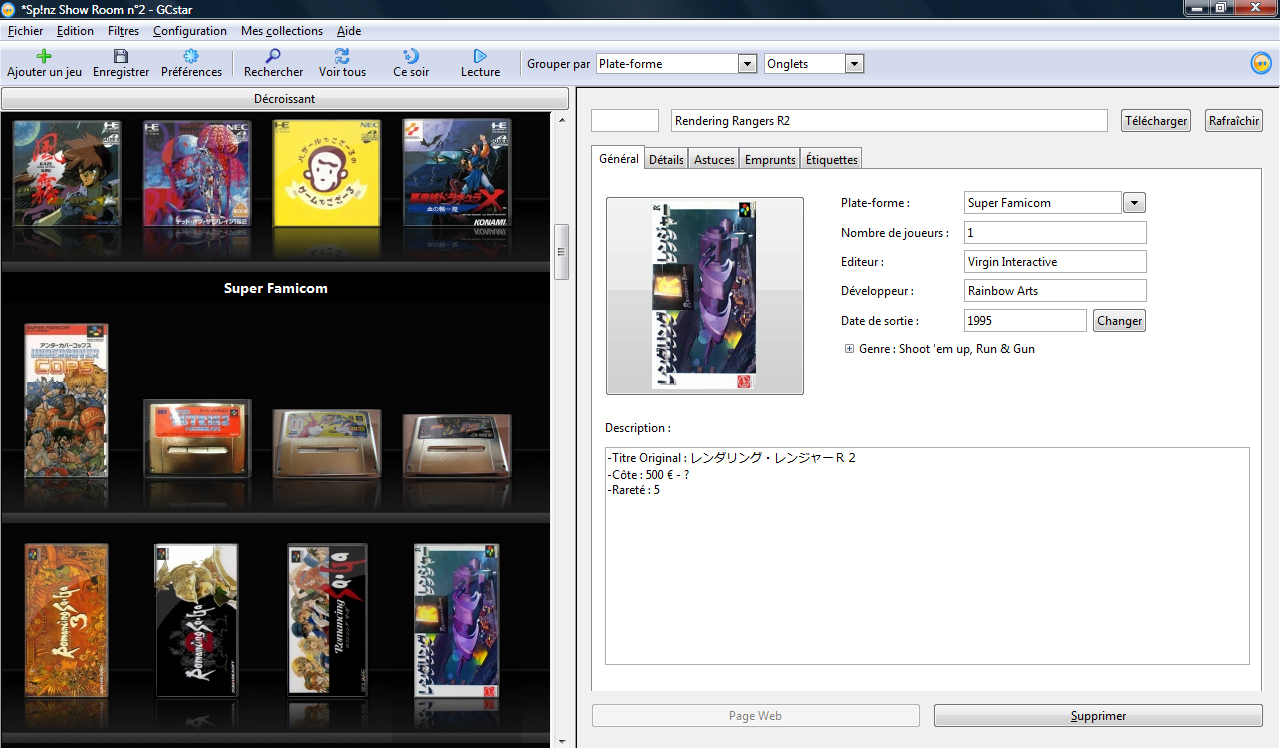Click the Date de sortie 1995 field

(x=1025, y=320)
